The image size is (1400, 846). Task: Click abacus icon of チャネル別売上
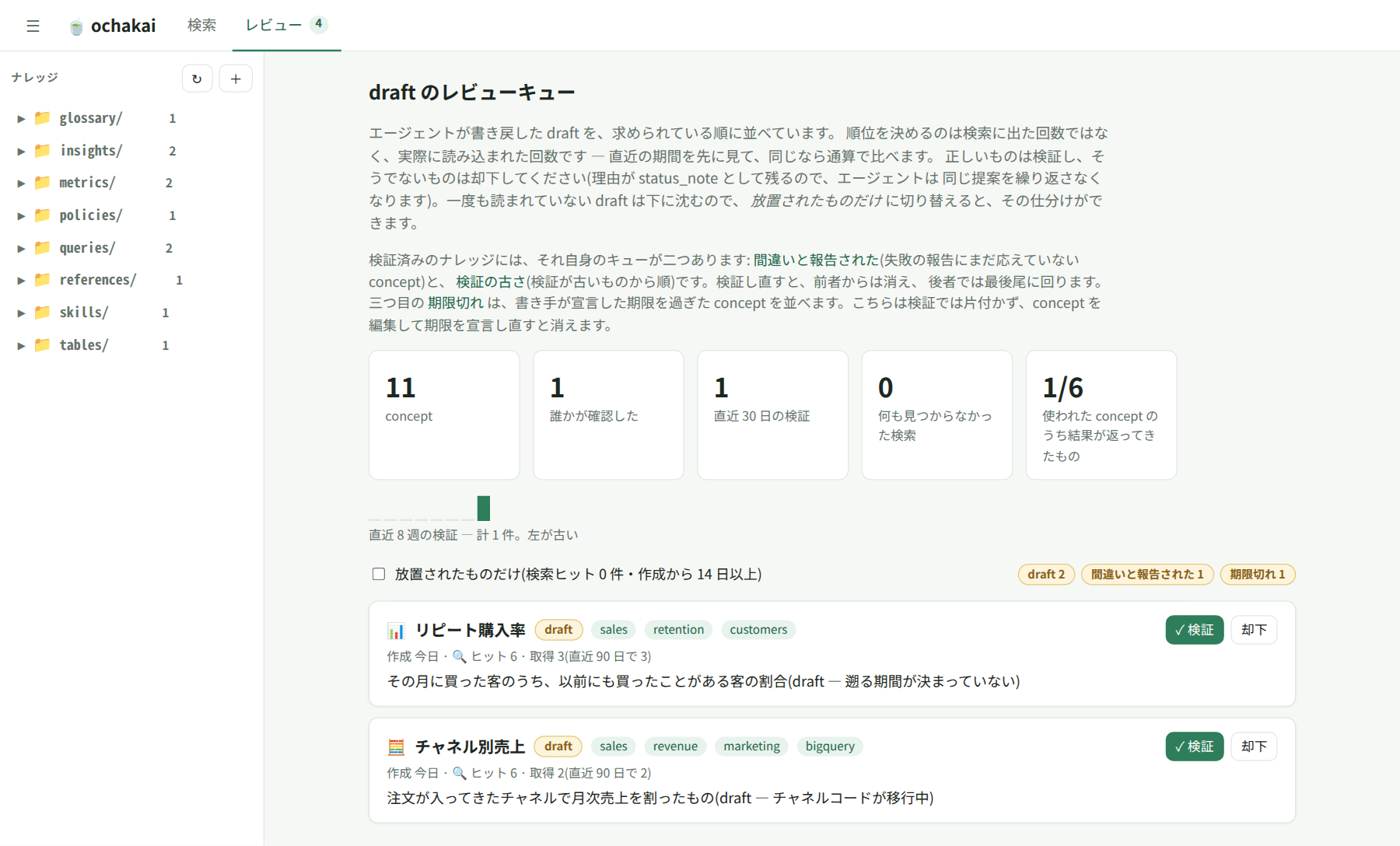point(396,747)
